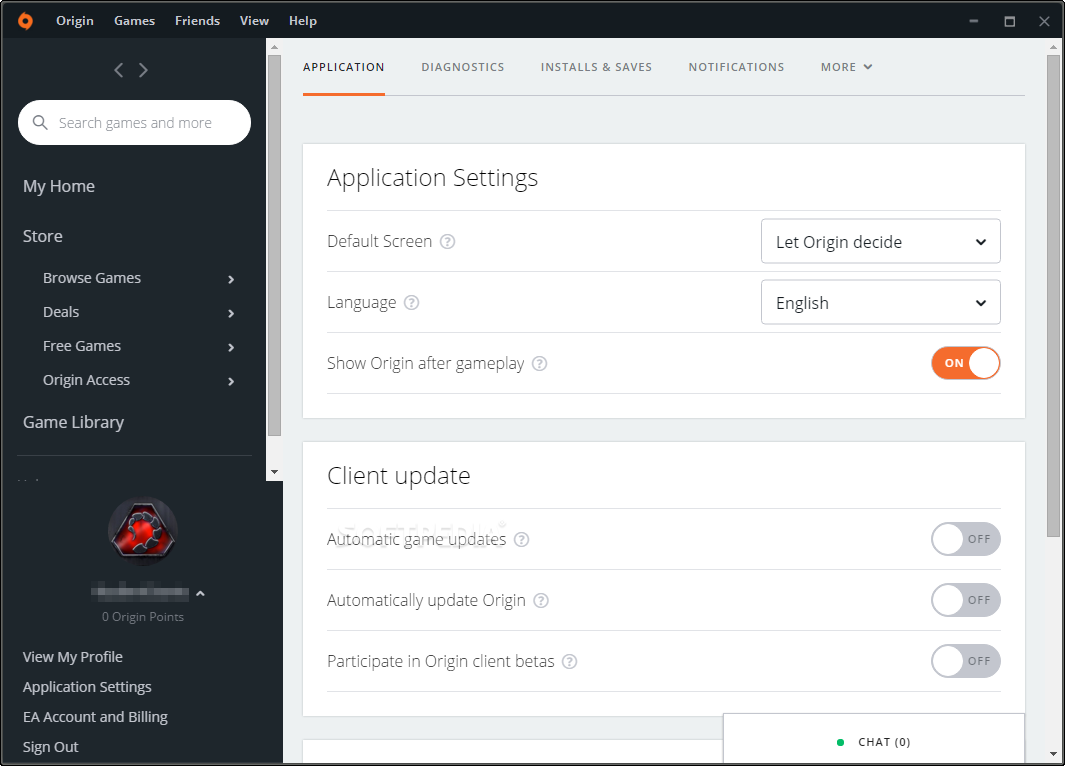The height and width of the screenshot is (766, 1065).
Task: Click help icon for Show Origin after gameplay
Action: [x=539, y=363]
